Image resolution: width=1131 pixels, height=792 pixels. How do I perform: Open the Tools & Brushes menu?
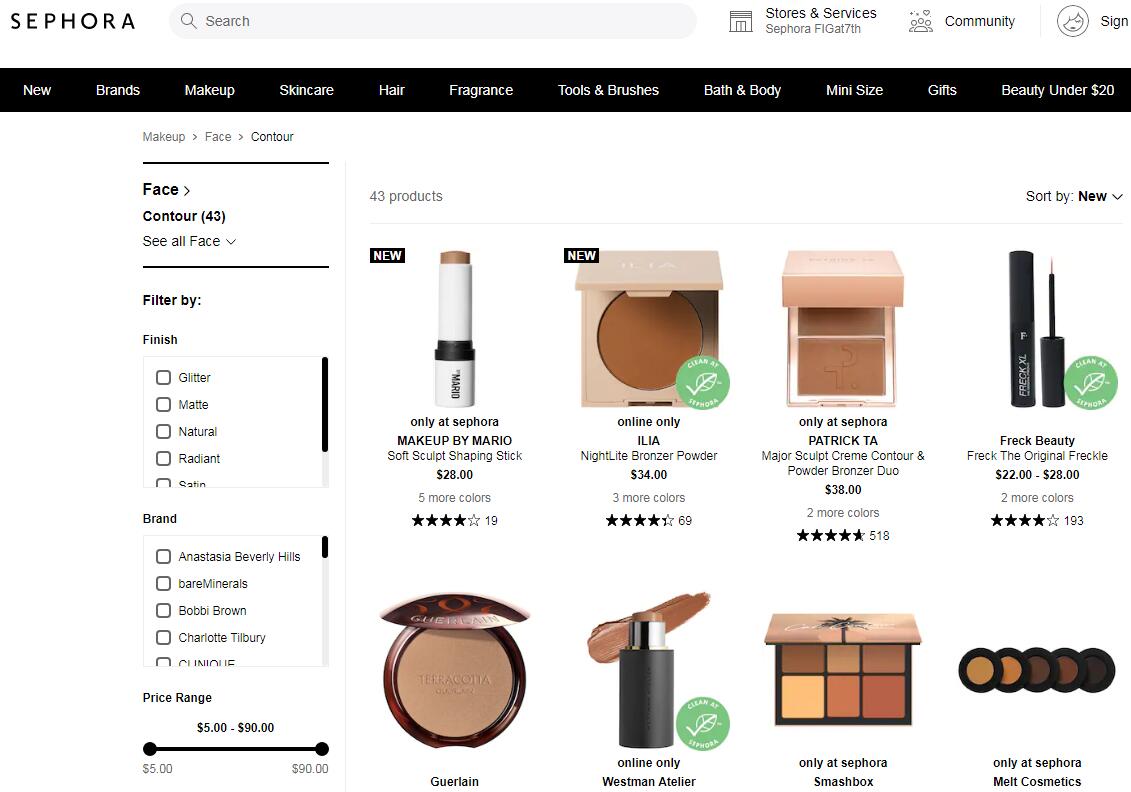tap(608, 90)
